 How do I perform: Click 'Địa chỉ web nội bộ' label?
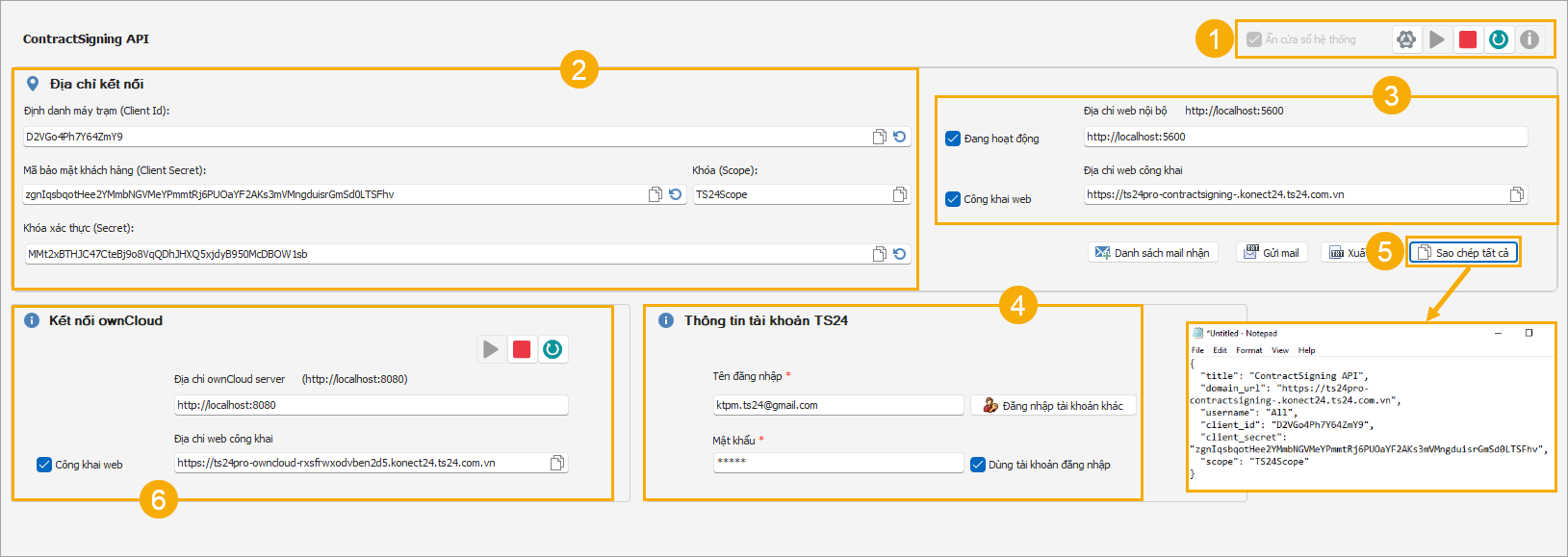pyautogui.click(x=1125, y=111)
